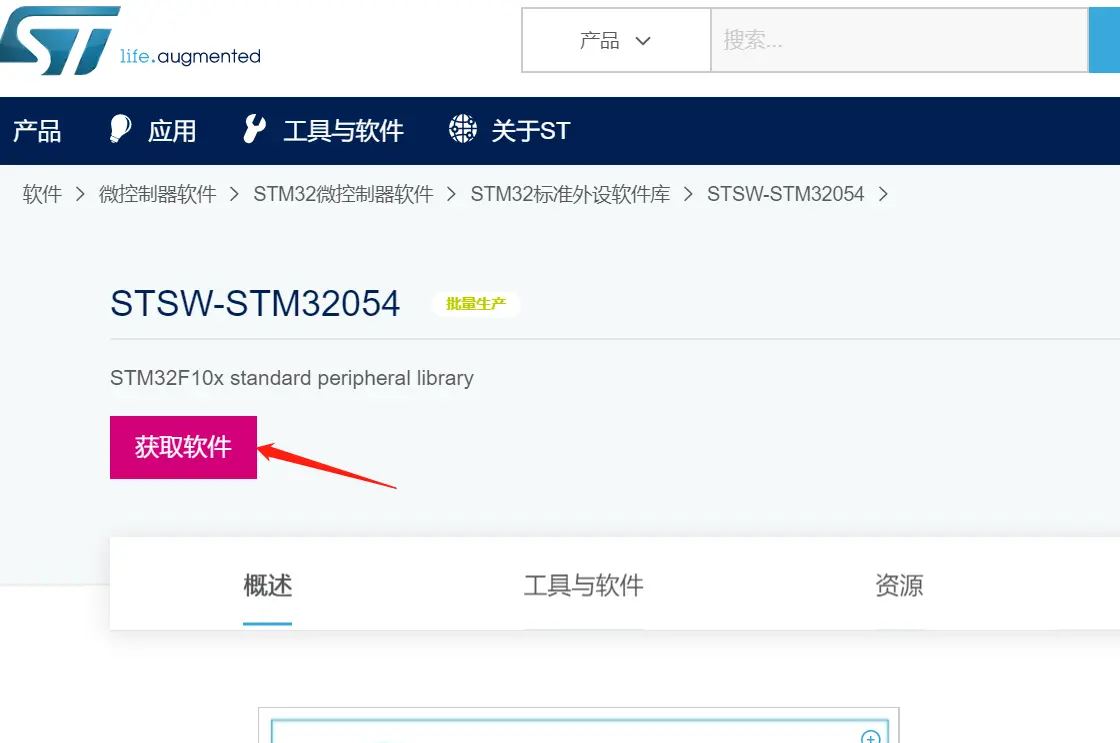Open the 应用 navigation menu
Screen dimensions: 1120x743
[172, 131]
